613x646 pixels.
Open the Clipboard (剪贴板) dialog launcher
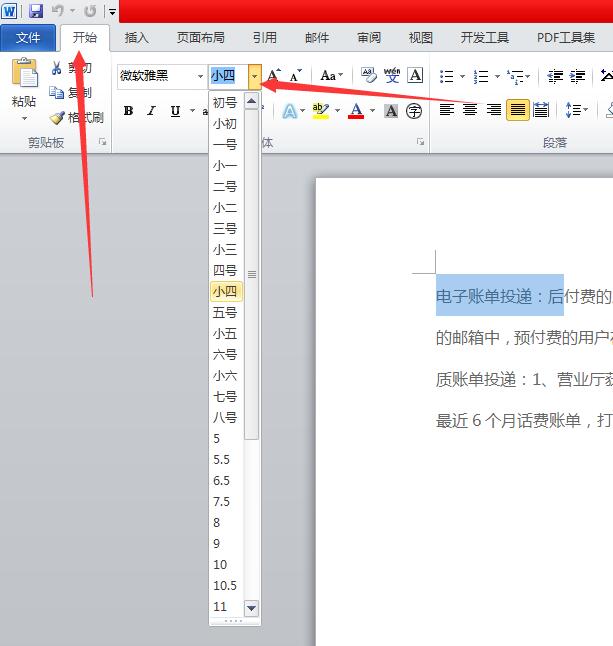tap(102, 142)
